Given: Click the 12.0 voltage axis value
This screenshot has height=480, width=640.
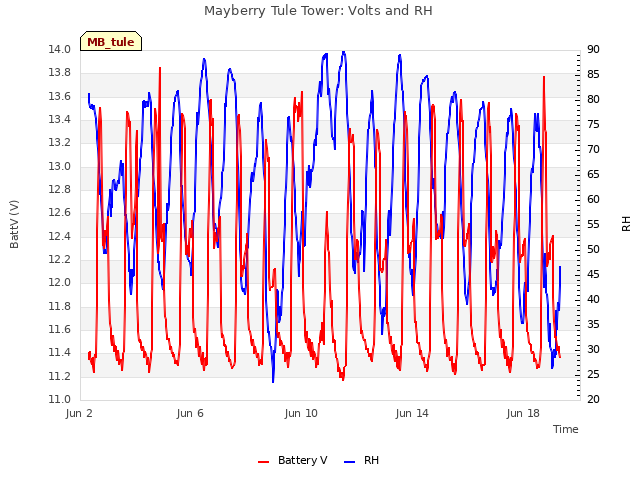Looking at the screenshot, I should [60, 283].
